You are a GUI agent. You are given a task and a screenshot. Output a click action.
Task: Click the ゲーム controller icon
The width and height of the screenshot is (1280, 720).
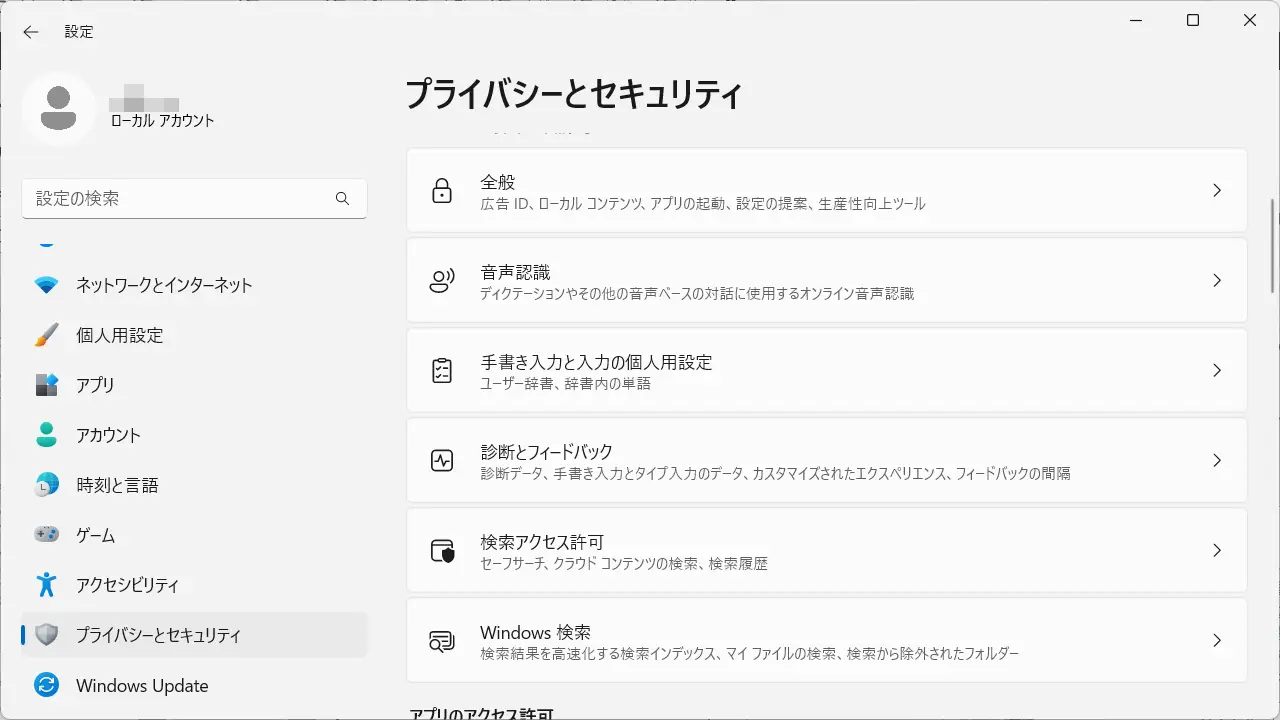[x=46, y=535]
